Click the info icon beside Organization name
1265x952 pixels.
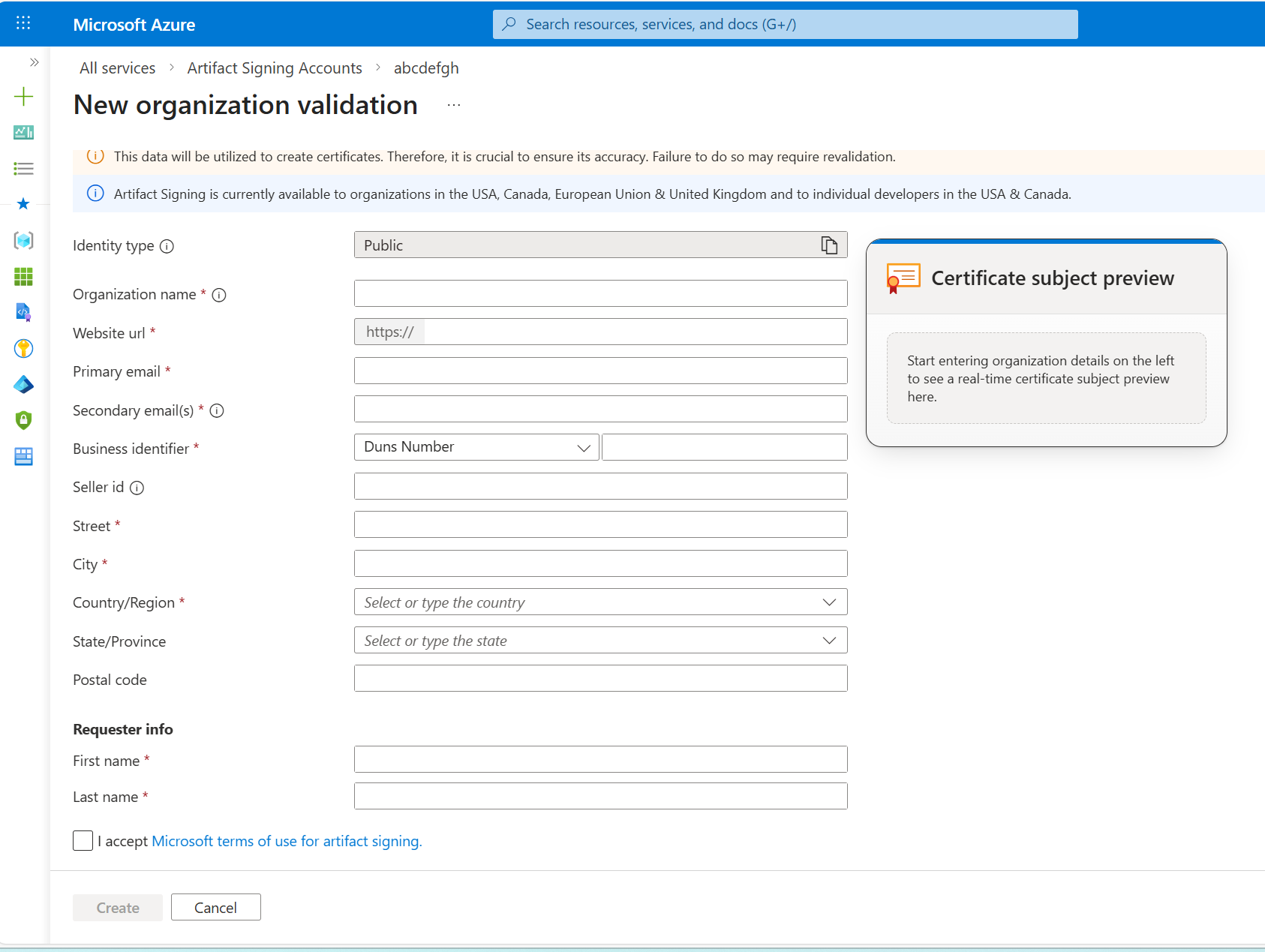click(x=219, y=295)
